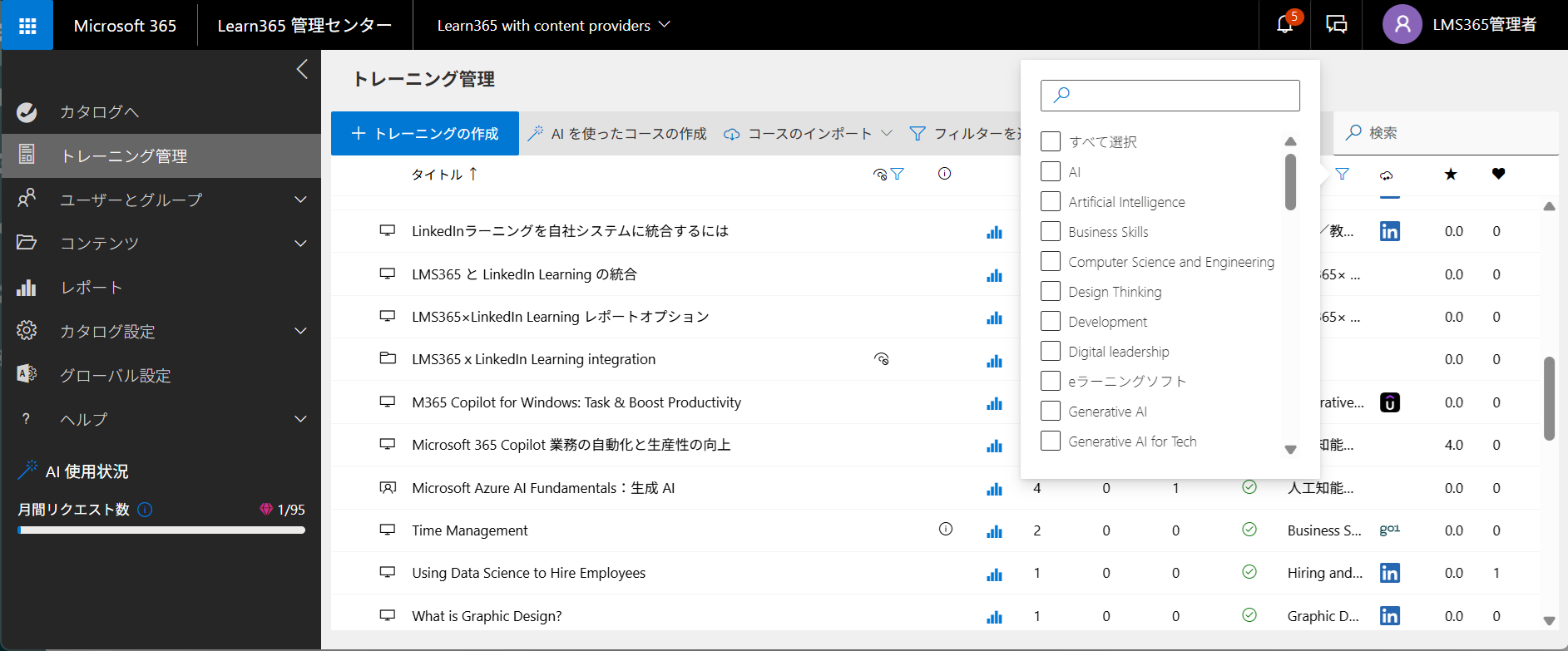Open report chart for LMS365 と LinkedIn Learning の統合
The image size is (1568, 651).
pyautogui.click(x=994, y=275)
